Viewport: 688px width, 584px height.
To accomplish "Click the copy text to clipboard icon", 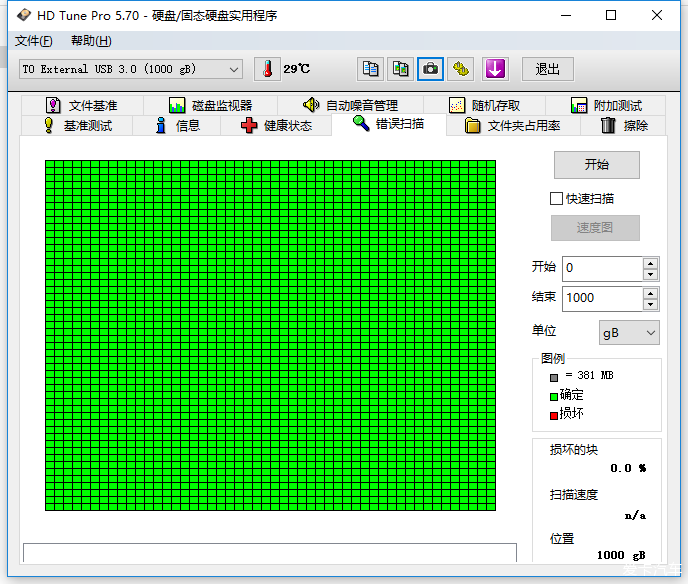I will point(371,69).
